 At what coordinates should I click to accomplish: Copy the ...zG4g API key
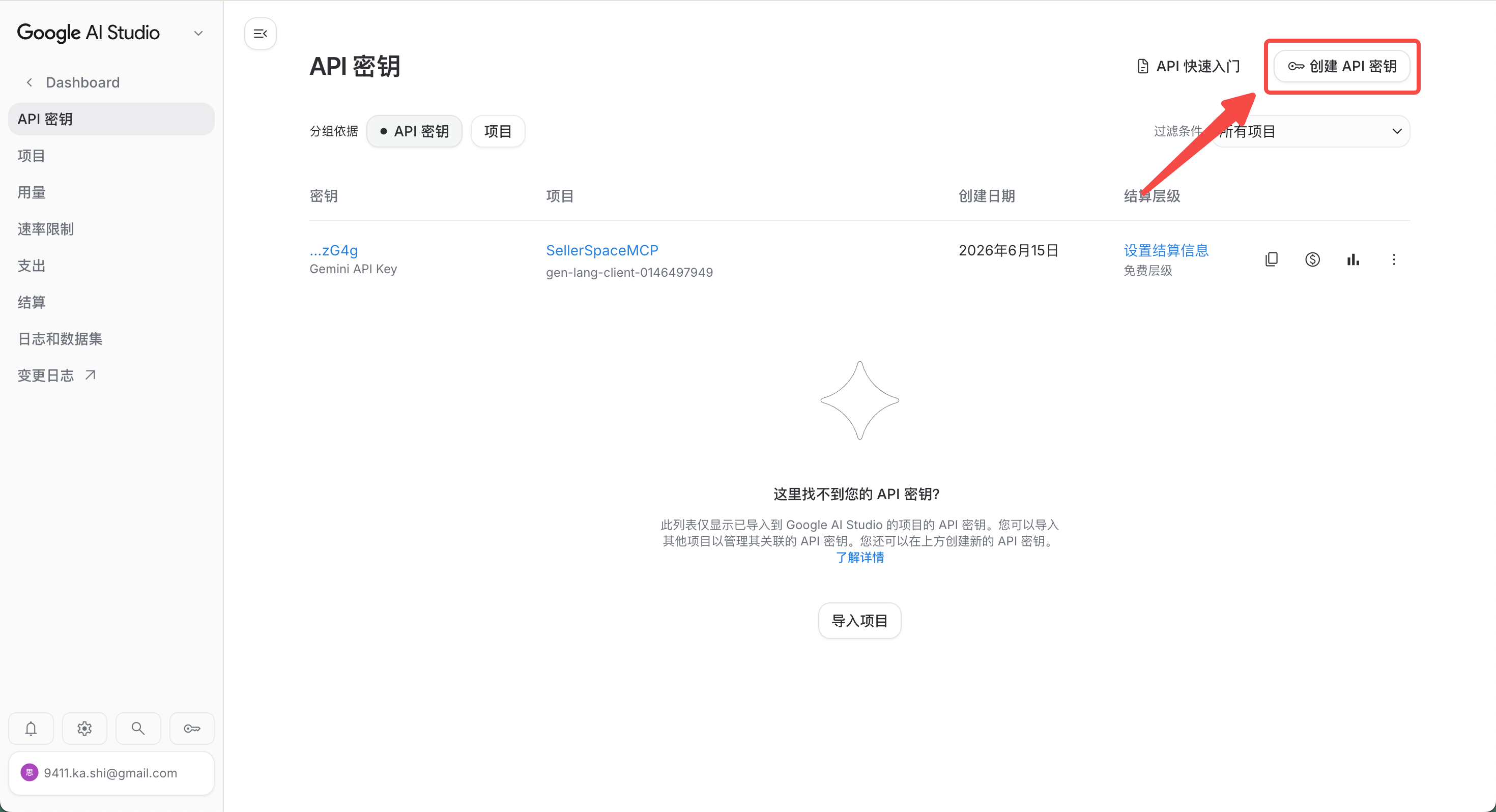tap(1272, 259)
